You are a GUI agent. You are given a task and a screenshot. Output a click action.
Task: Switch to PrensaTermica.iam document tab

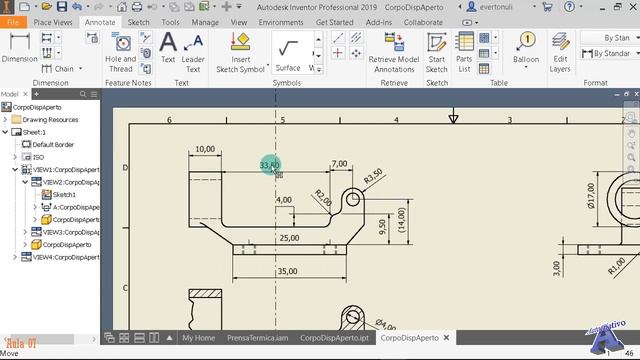point(258,338)
